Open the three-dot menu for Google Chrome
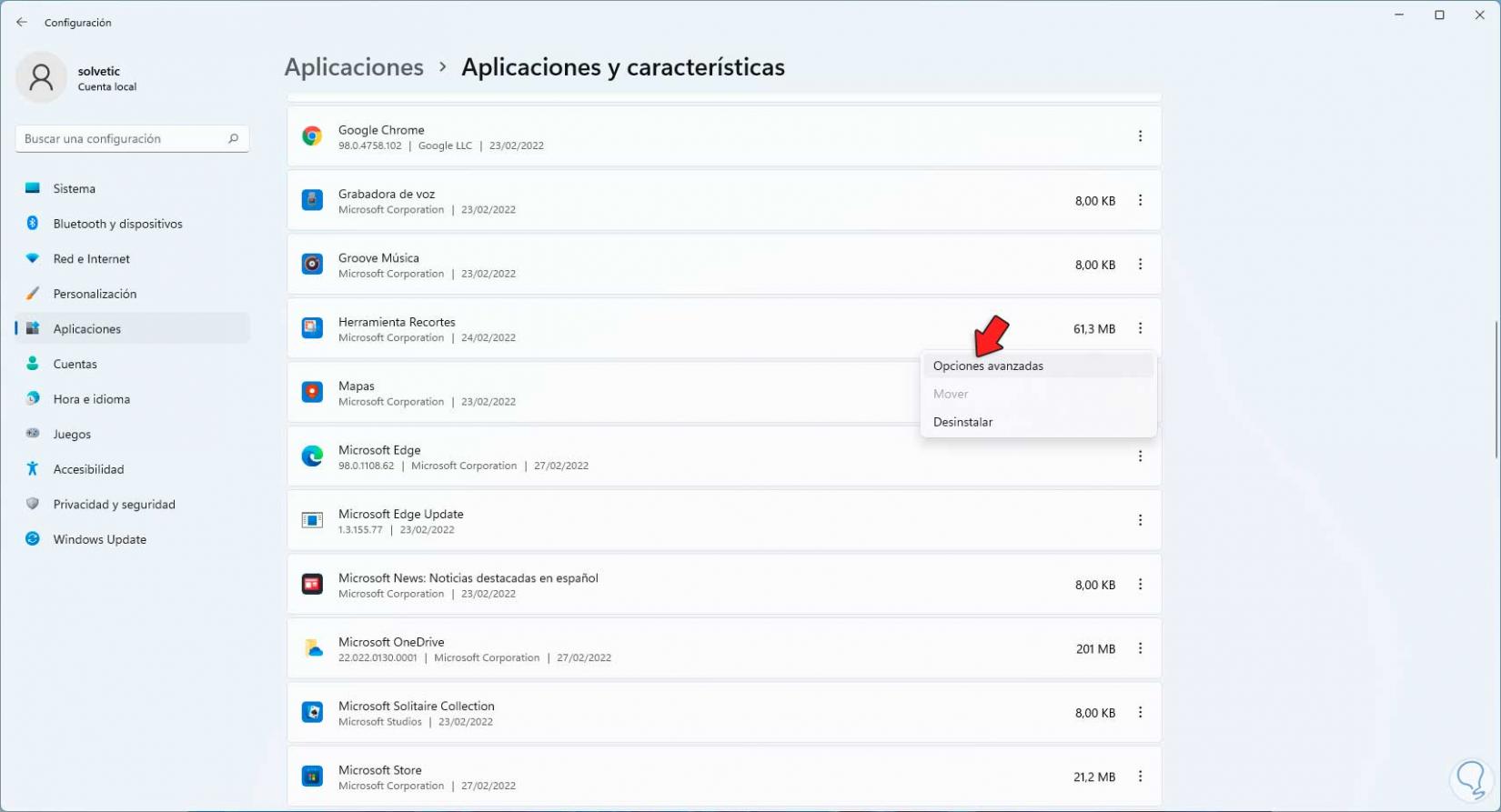 click(x=1140, y=136)
